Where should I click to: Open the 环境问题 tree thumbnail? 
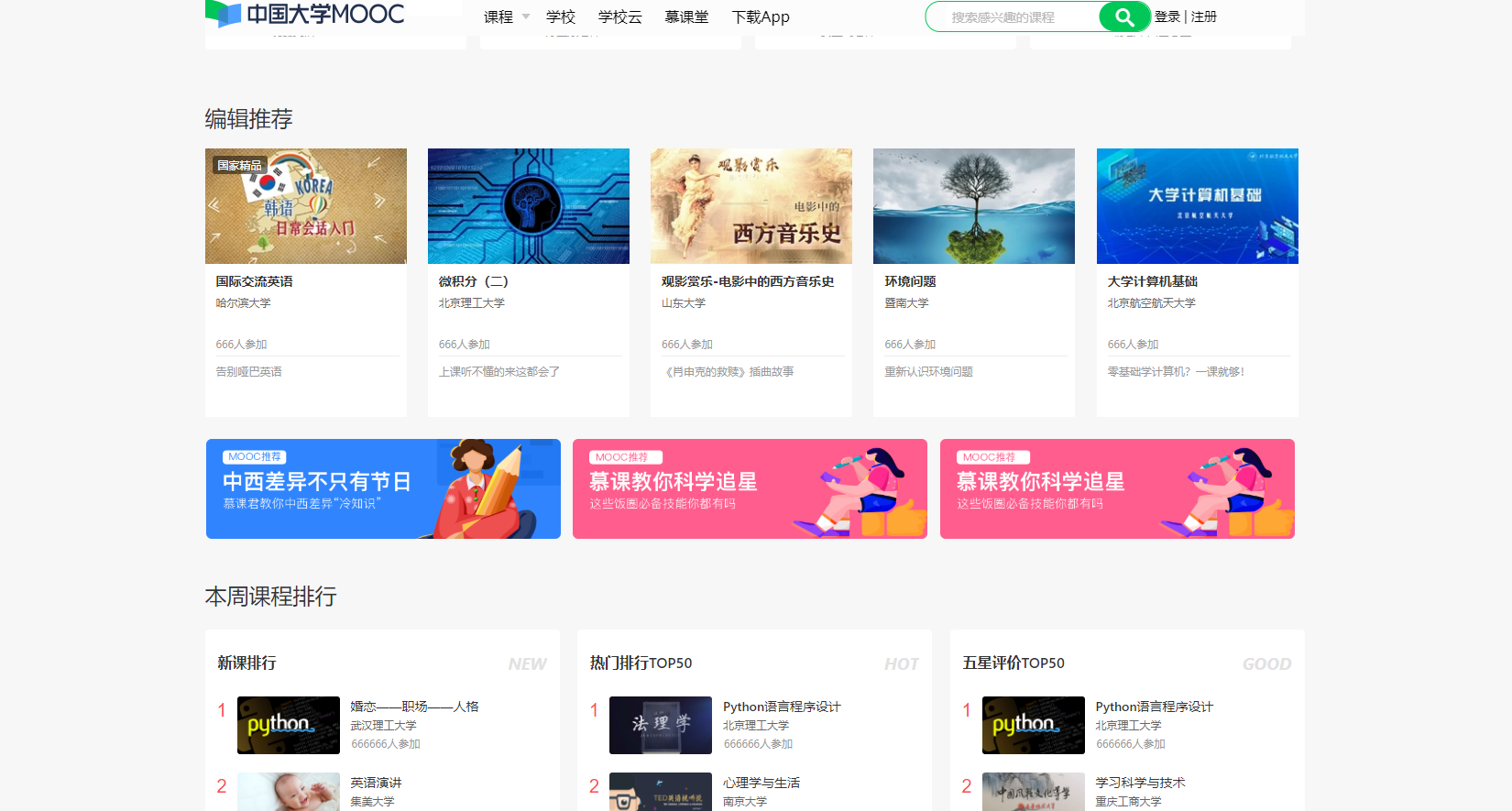(x=974, y=206)
